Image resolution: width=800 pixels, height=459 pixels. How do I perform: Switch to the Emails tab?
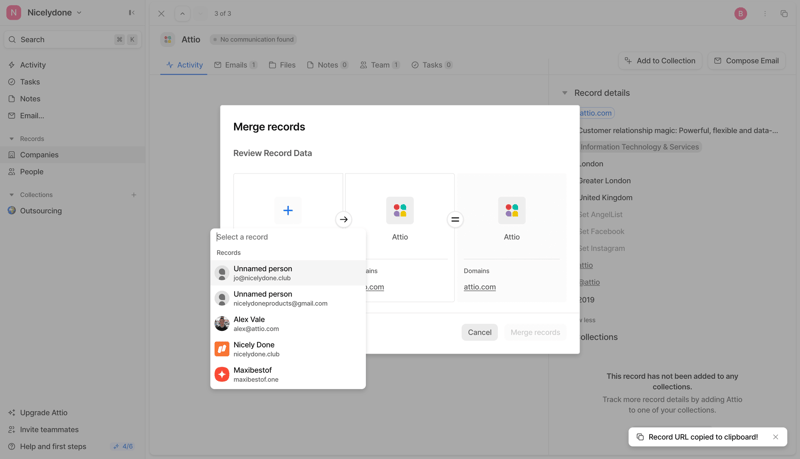coord(236,65)
